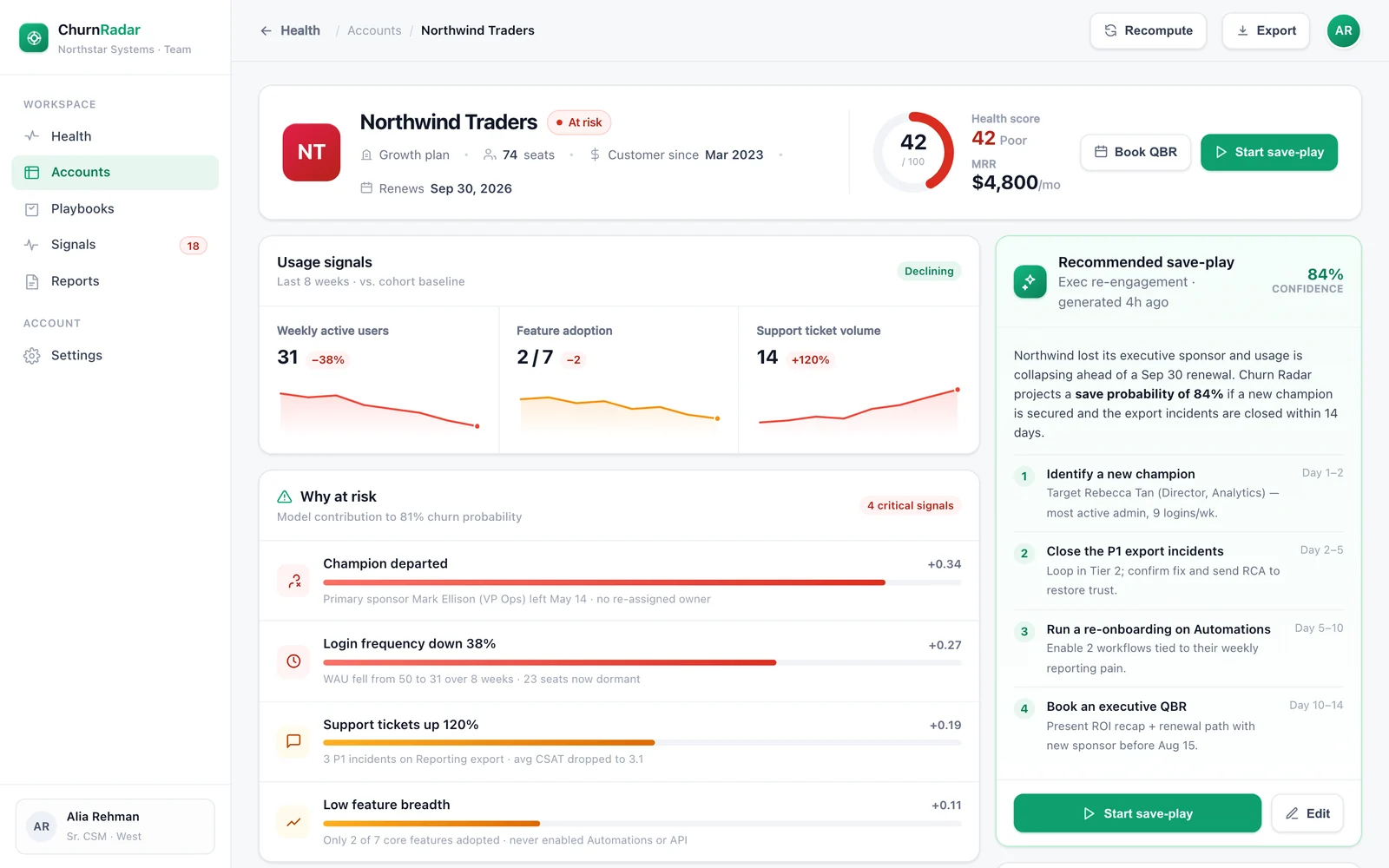Viewport: 1389px width, 868px height.
Task: Click the Health pulse icon in sidebar
Action: (32, 136)
